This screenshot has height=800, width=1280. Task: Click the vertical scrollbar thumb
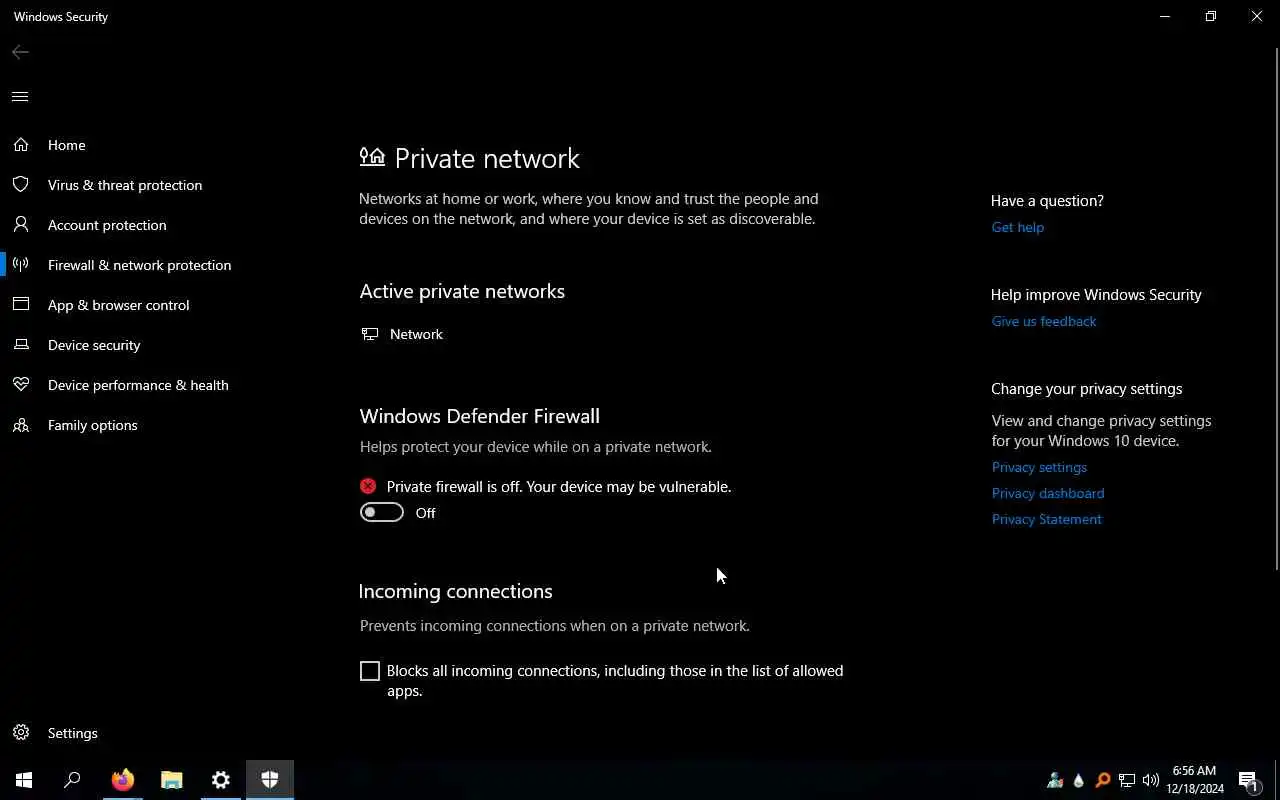(1276, 308)
